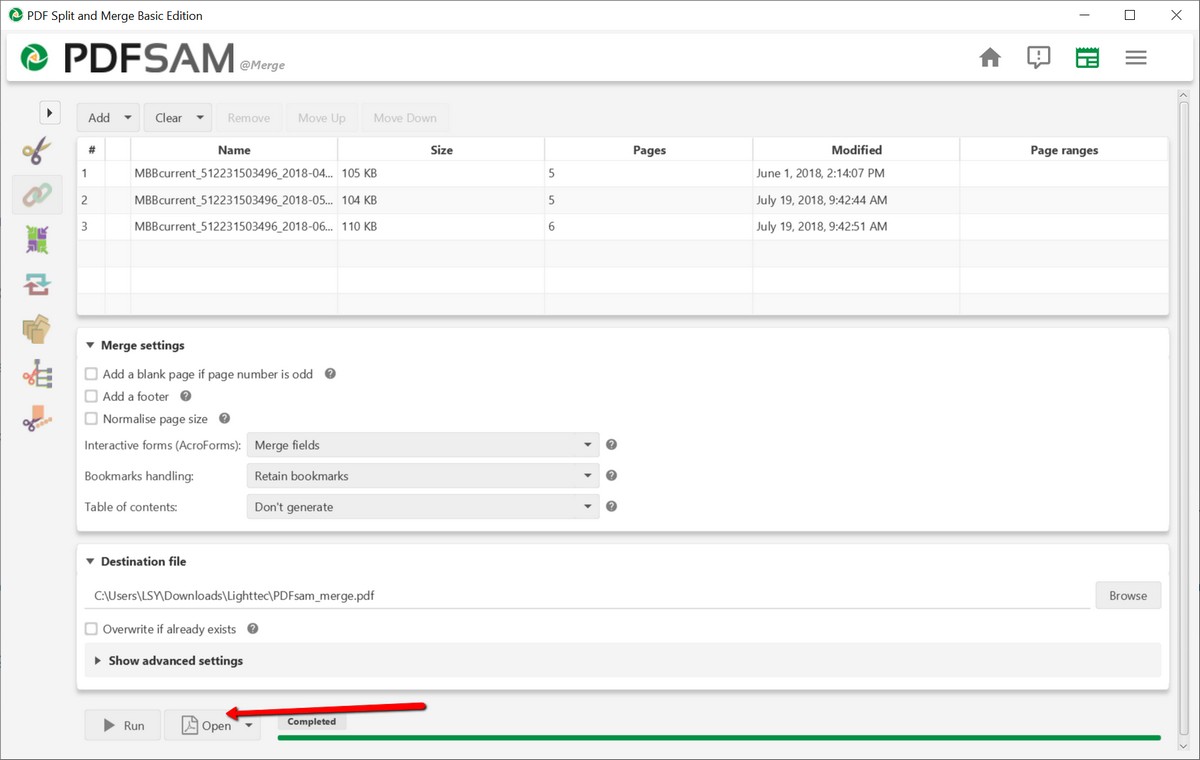Viewport: 1200px width, 760px height.
Task: Enable 'Add a blank page if page number is odd'
Action: 92,374
